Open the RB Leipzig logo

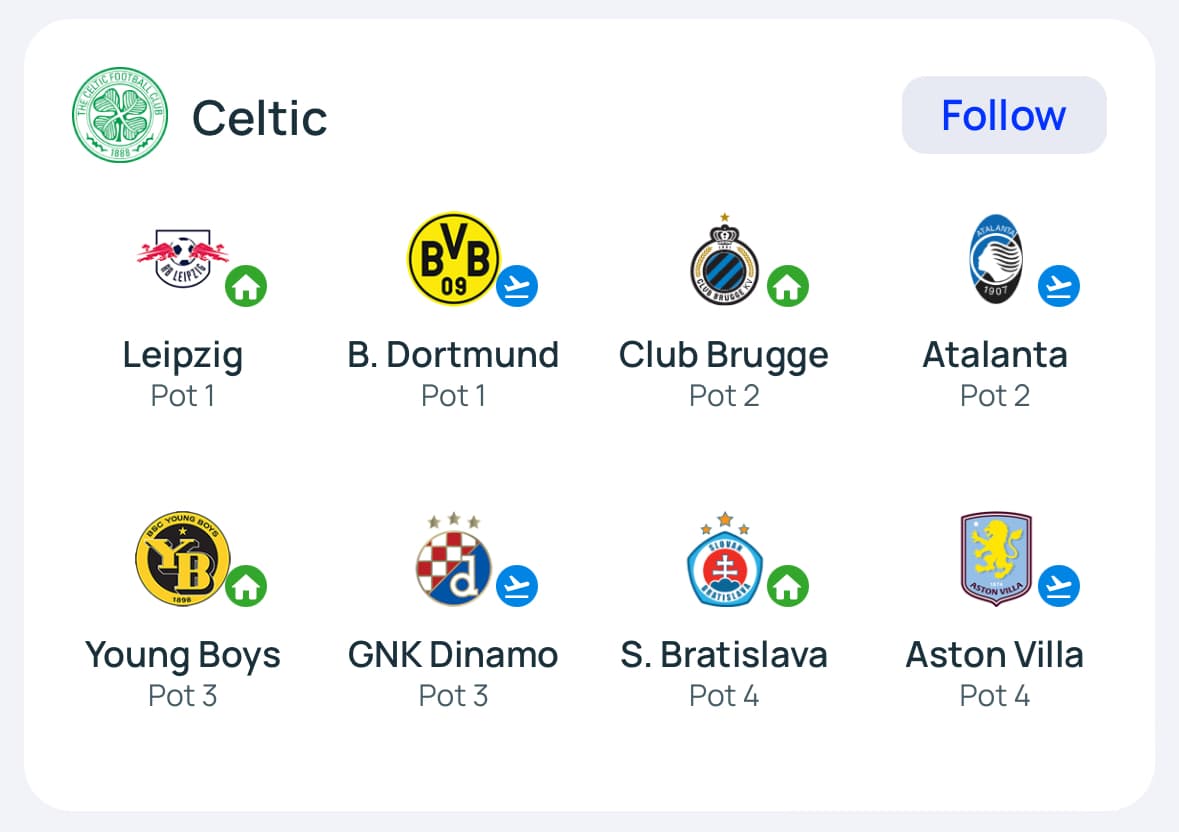(x=183, y=259)
